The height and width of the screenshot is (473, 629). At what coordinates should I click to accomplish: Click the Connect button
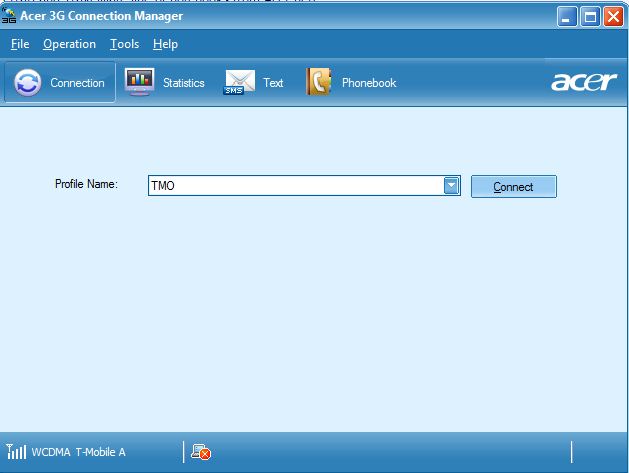513,187
